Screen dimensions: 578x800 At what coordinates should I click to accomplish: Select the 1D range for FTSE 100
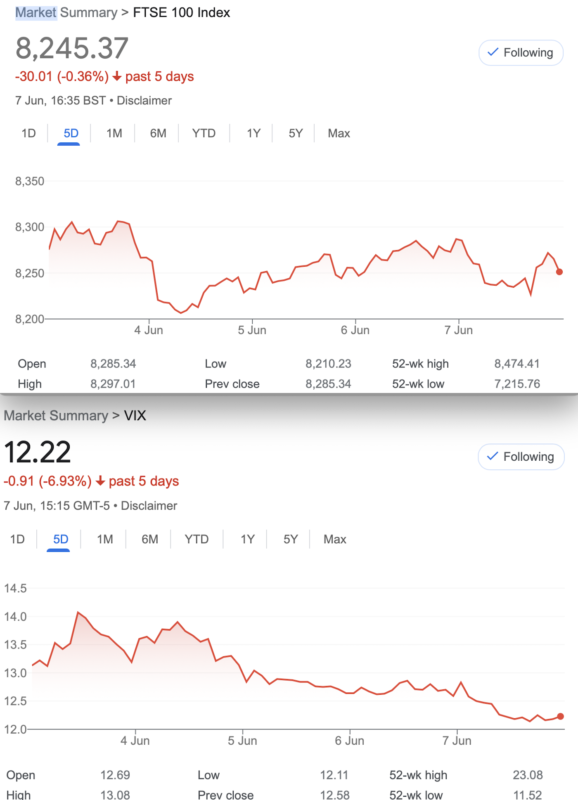[29, 133]
